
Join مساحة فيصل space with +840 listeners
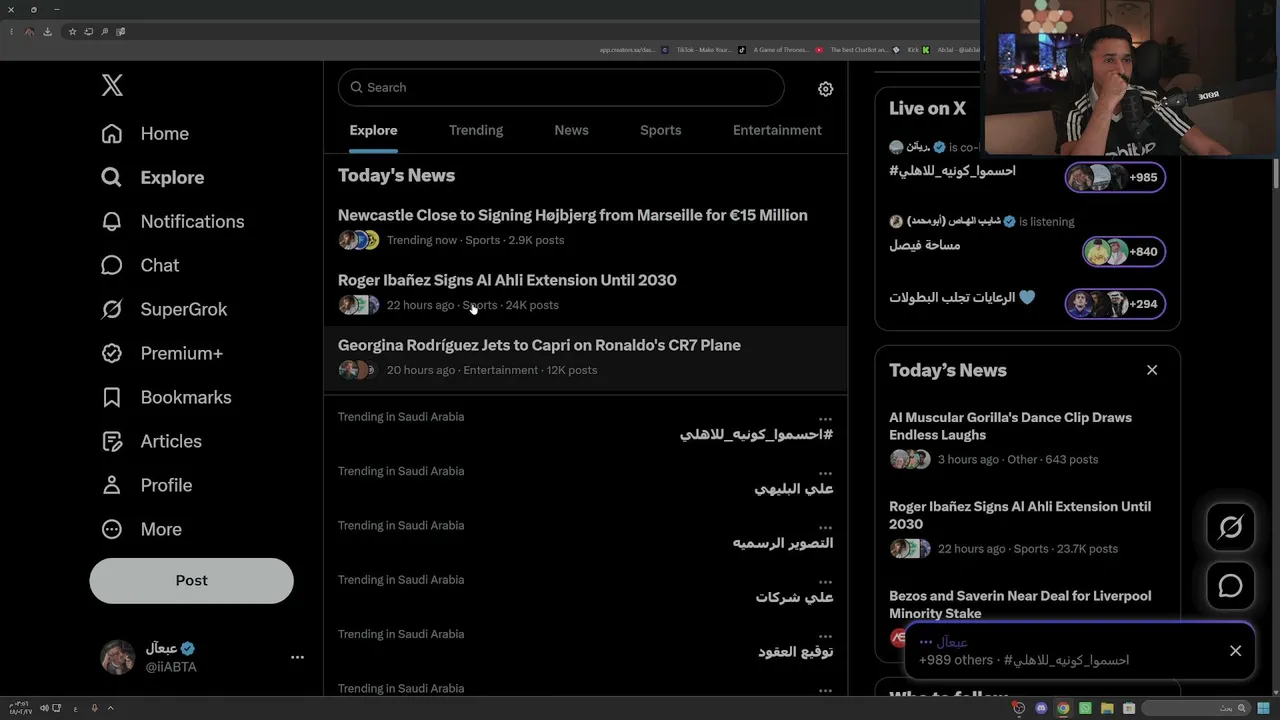point(1124,251)
